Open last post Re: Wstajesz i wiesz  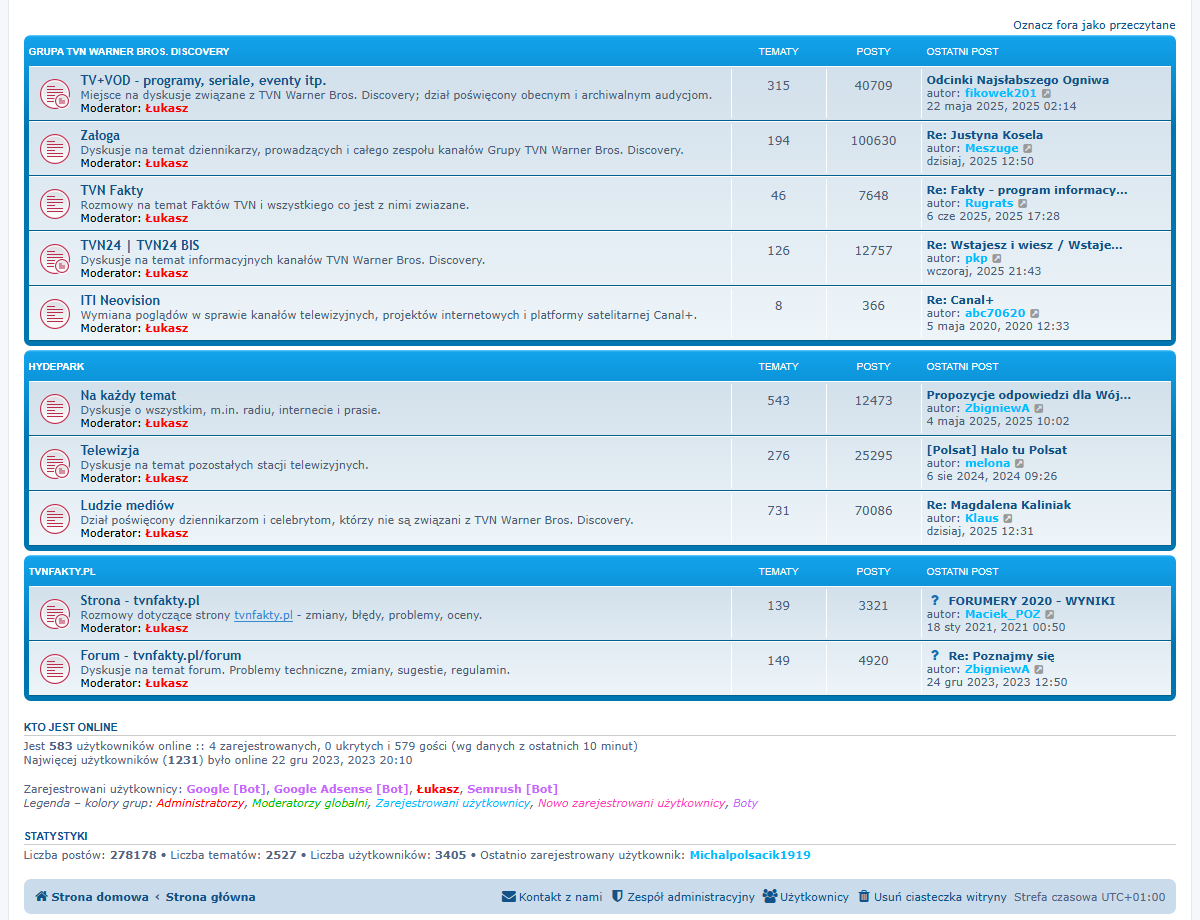(x=1024, y=245)
